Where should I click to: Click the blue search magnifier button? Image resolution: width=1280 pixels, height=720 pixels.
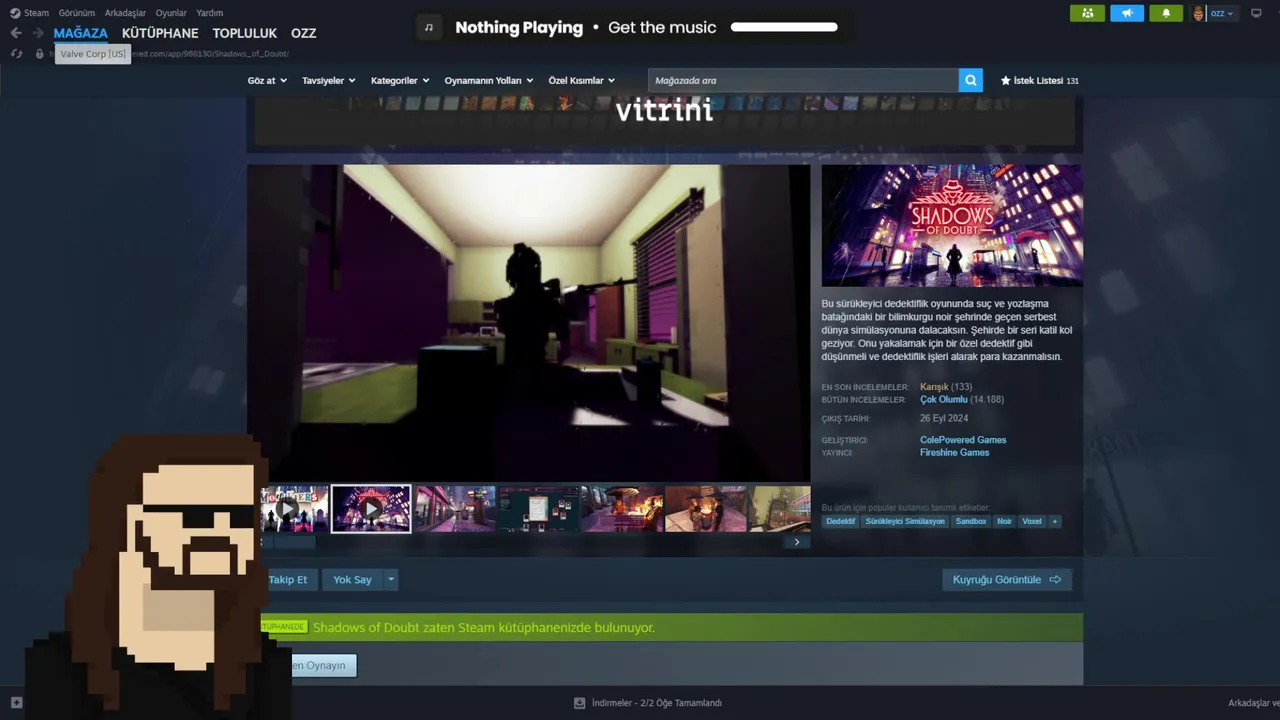pos(970,80)
